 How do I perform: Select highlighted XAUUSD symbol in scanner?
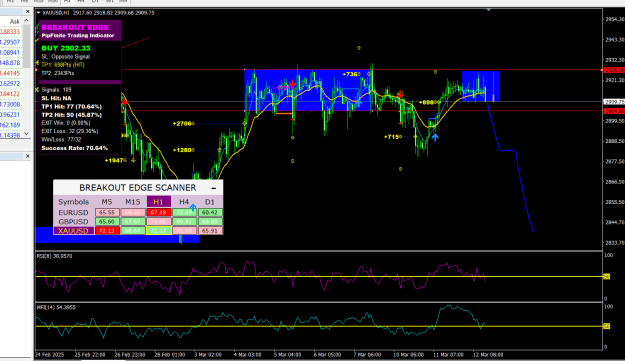[x=73, y=231]
